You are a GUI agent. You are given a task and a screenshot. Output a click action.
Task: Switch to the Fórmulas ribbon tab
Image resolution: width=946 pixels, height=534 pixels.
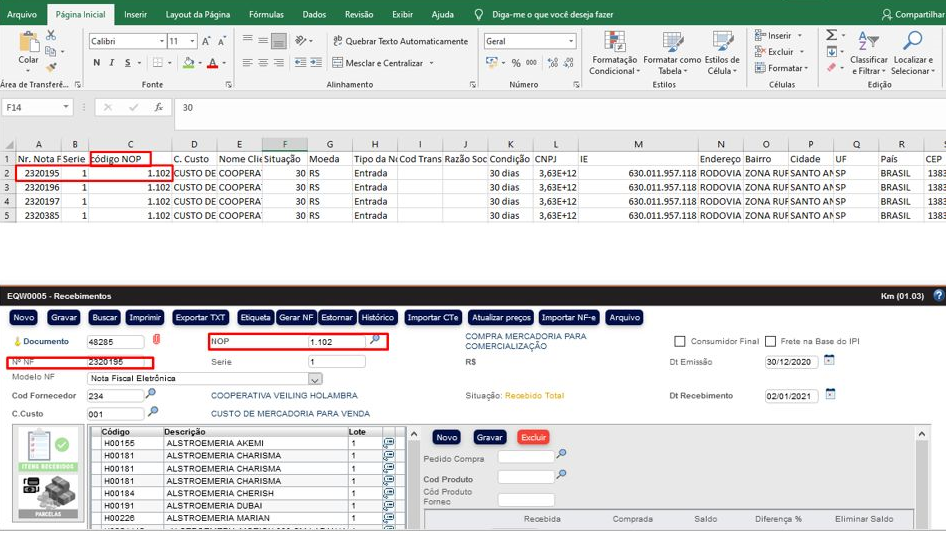pyautogui.click(x=266, y=15)
